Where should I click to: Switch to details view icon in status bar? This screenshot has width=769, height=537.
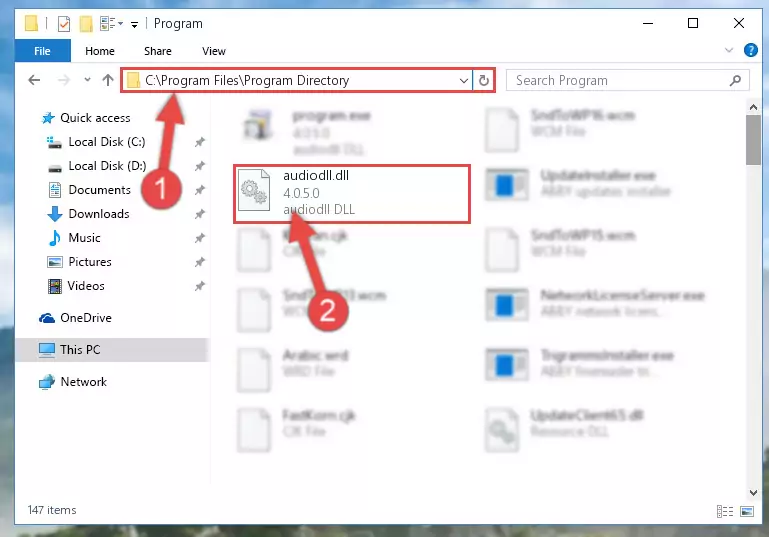tap(725, 511)
